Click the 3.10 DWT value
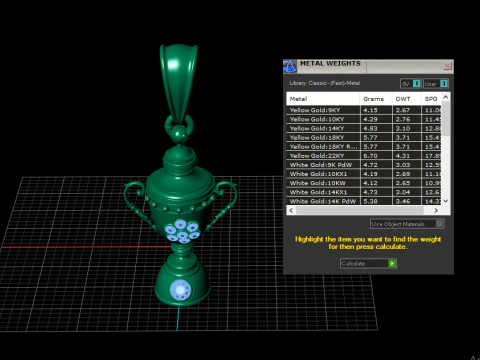Viewport: 480px width, 360px height. [403, 128]
